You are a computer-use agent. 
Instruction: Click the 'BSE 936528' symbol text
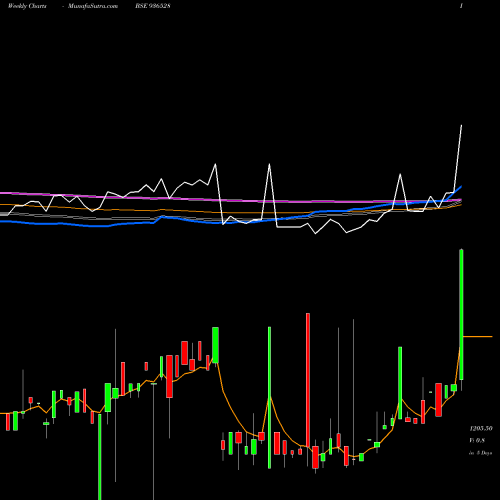pos(153,6)
